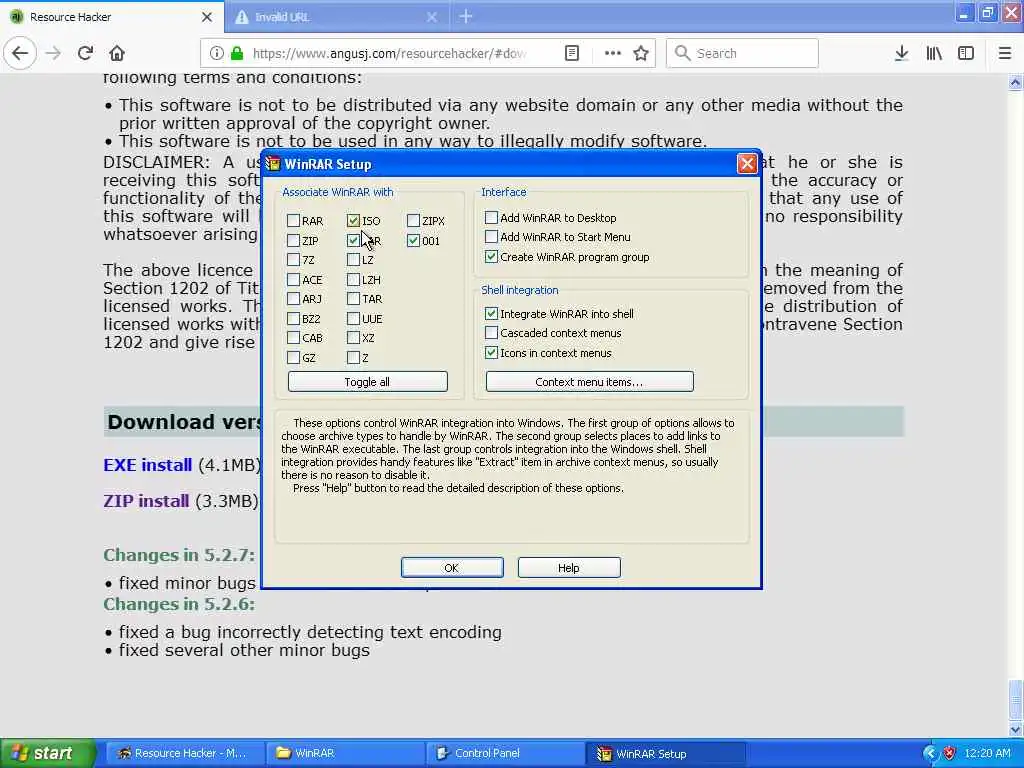Viewport: 1024px width, 768px height.
Task: Click the Help button in WinRAR Setup
Action: (x=569, y=568)
